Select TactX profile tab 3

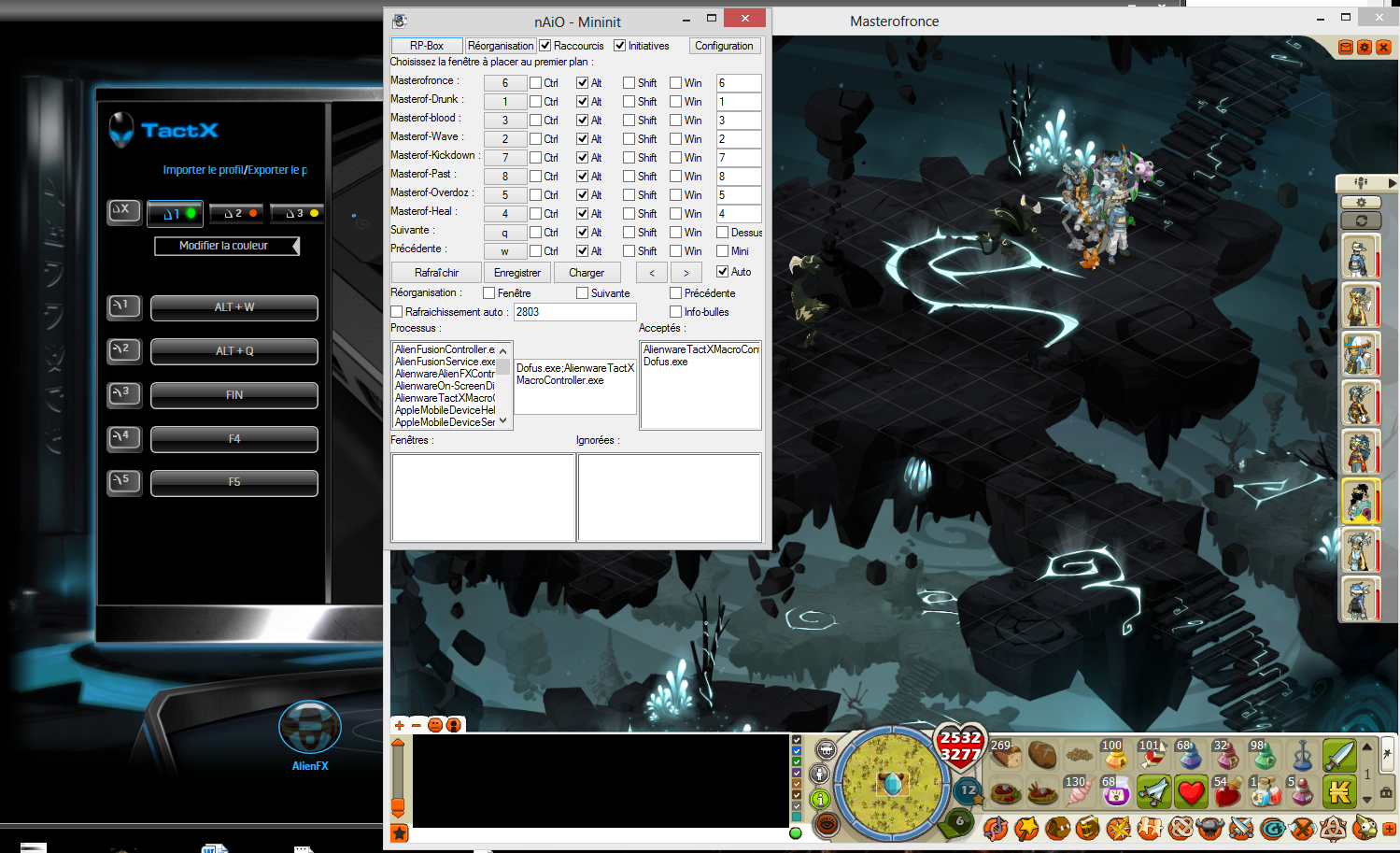pos(297,214)
